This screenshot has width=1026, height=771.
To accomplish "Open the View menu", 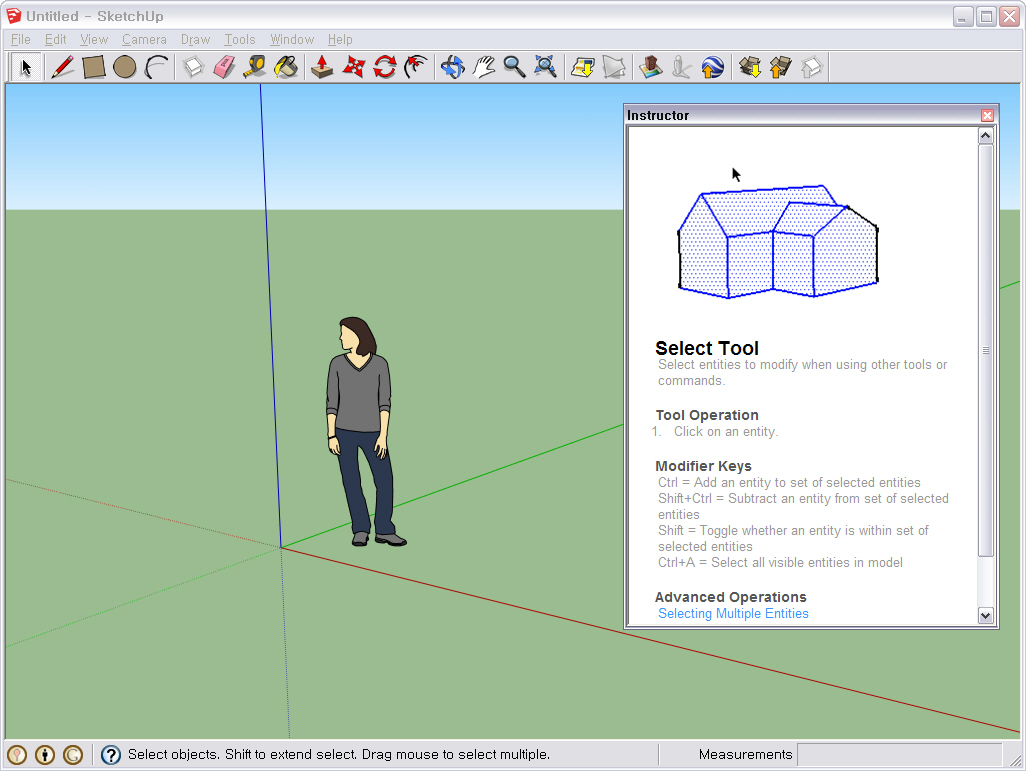I will (x=94, y=39).
